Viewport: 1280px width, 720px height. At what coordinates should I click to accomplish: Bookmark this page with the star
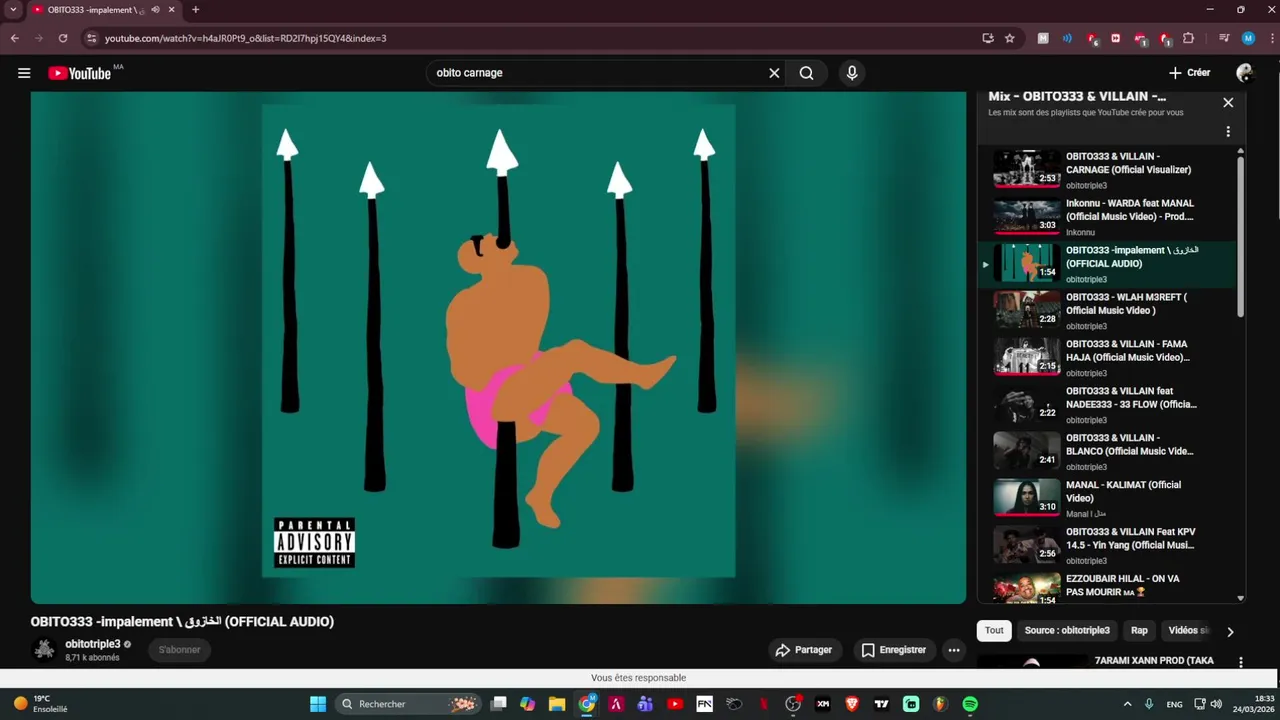pyautogui.click(x=1010, y=38)
